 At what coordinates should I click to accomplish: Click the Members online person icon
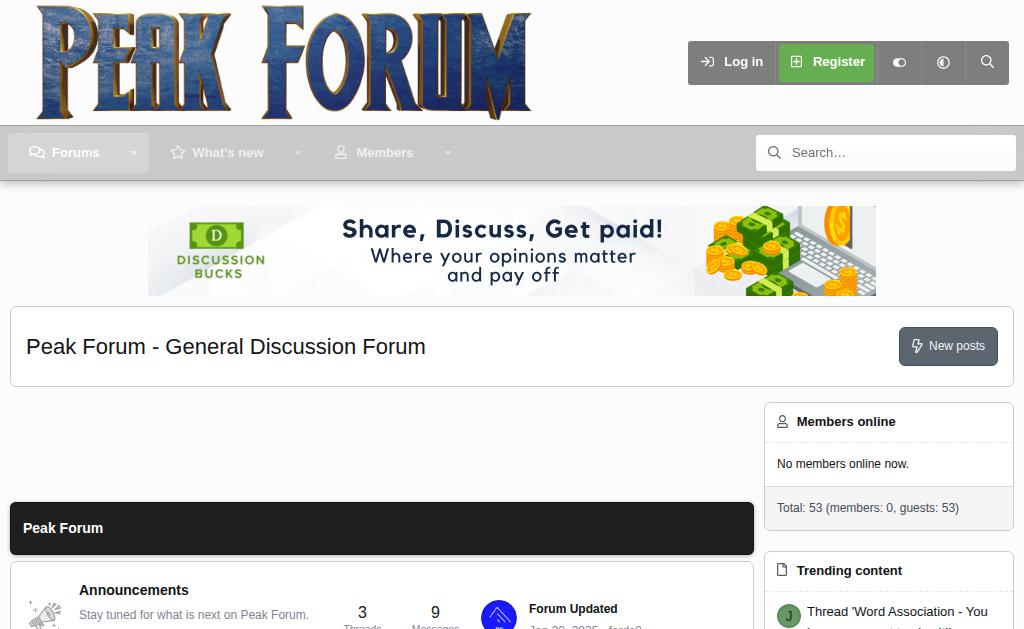pyautogui.click(x=782, y=422)
